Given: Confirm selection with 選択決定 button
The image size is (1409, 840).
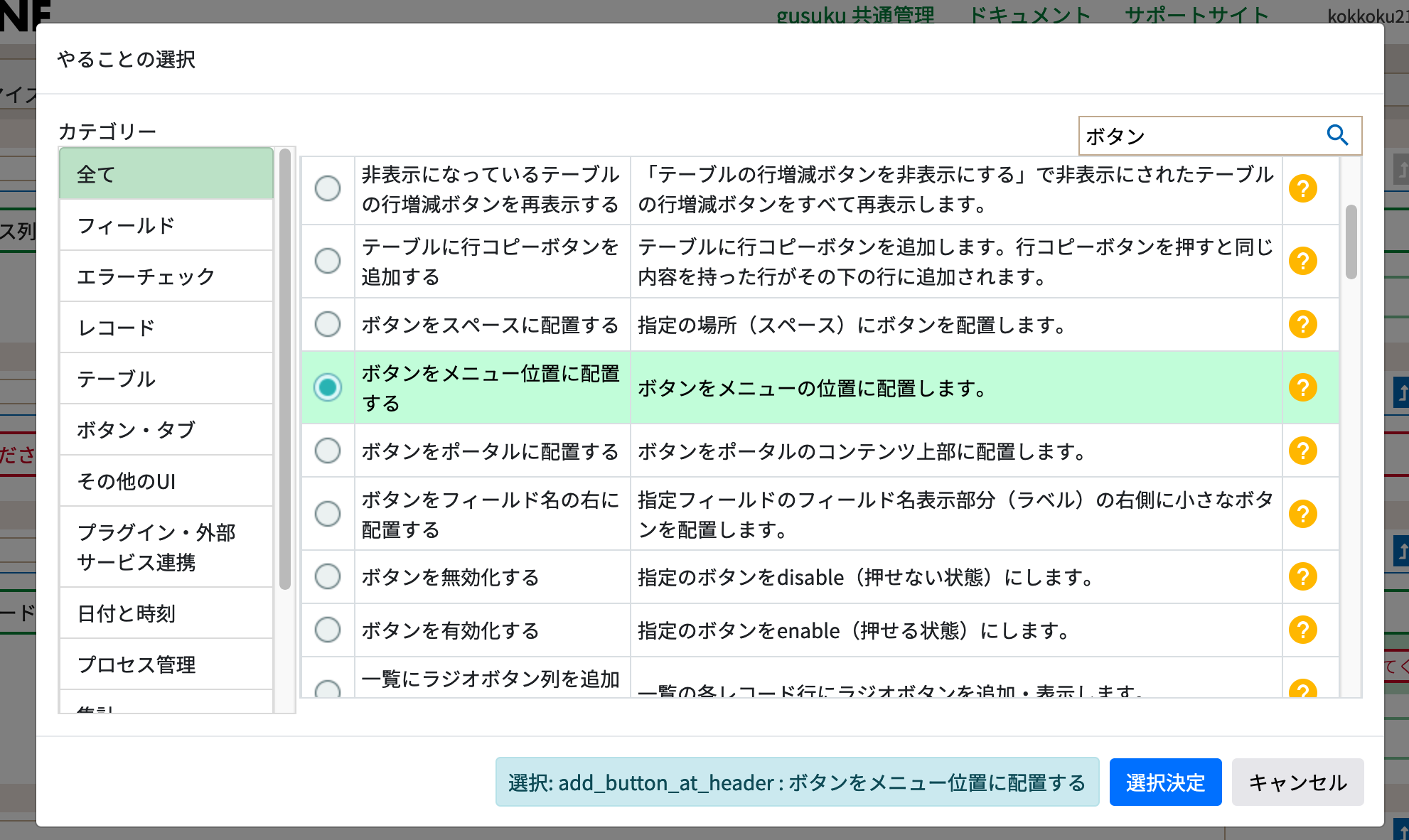Looking at the screenshot, I should point(1165,782).
